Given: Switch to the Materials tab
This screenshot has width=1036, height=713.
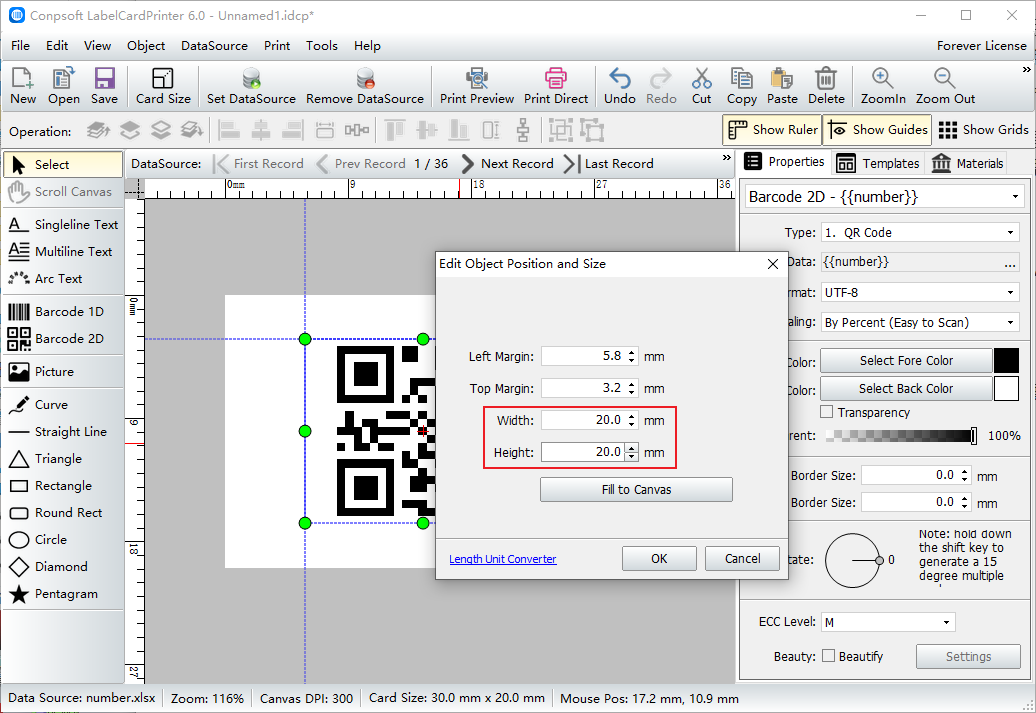Looking at the screenshot, I should point(967,163).
